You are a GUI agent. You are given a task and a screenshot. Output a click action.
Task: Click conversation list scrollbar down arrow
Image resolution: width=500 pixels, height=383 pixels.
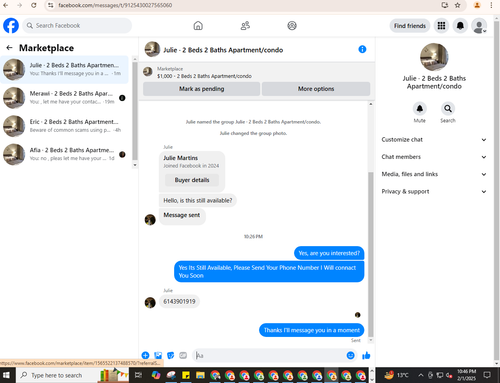(x=135, y=165)
